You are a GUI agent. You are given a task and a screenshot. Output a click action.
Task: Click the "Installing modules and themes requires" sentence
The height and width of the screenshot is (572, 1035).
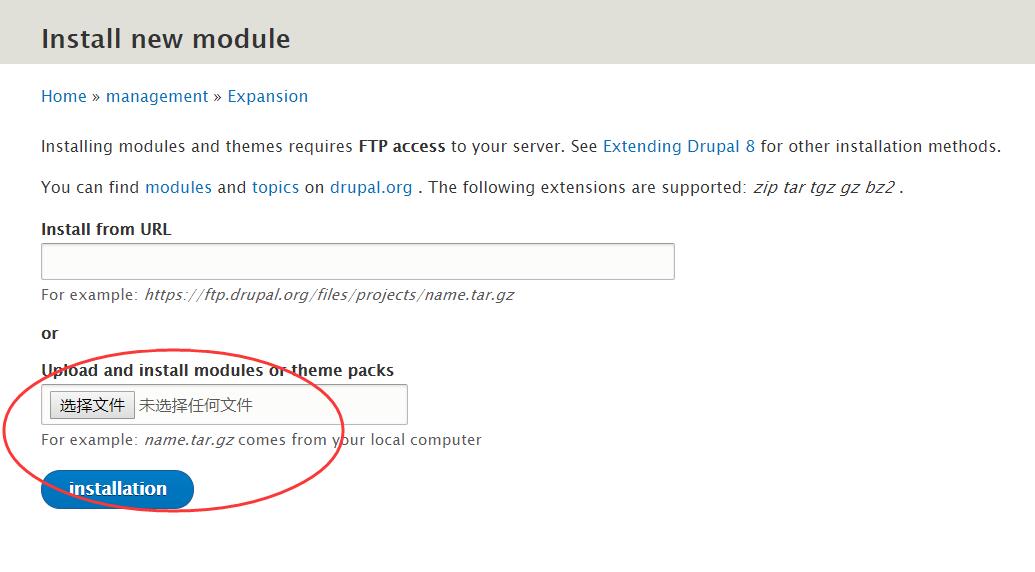click(x=197, y=146)
